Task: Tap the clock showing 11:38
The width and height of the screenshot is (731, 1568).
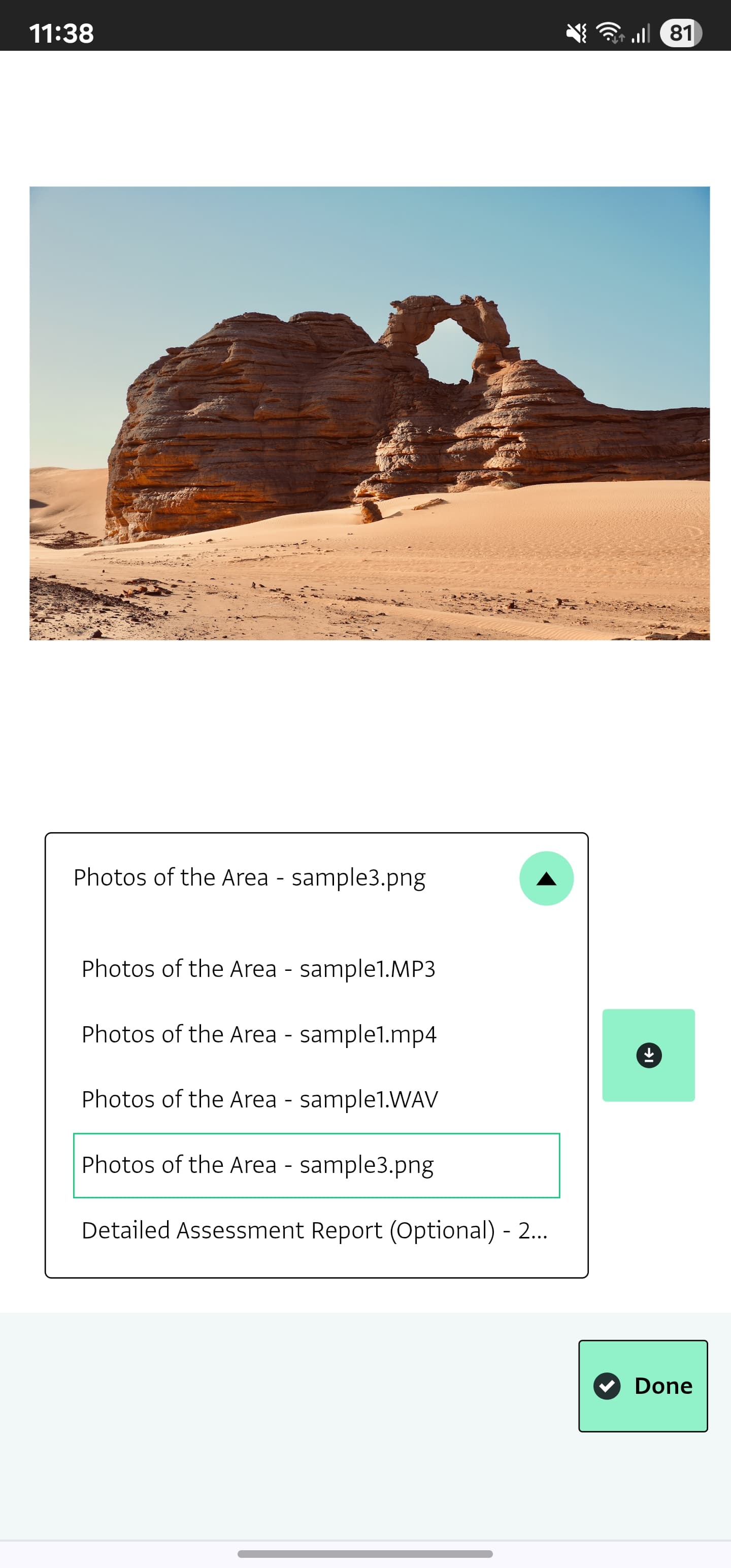Action: (61, 33)
